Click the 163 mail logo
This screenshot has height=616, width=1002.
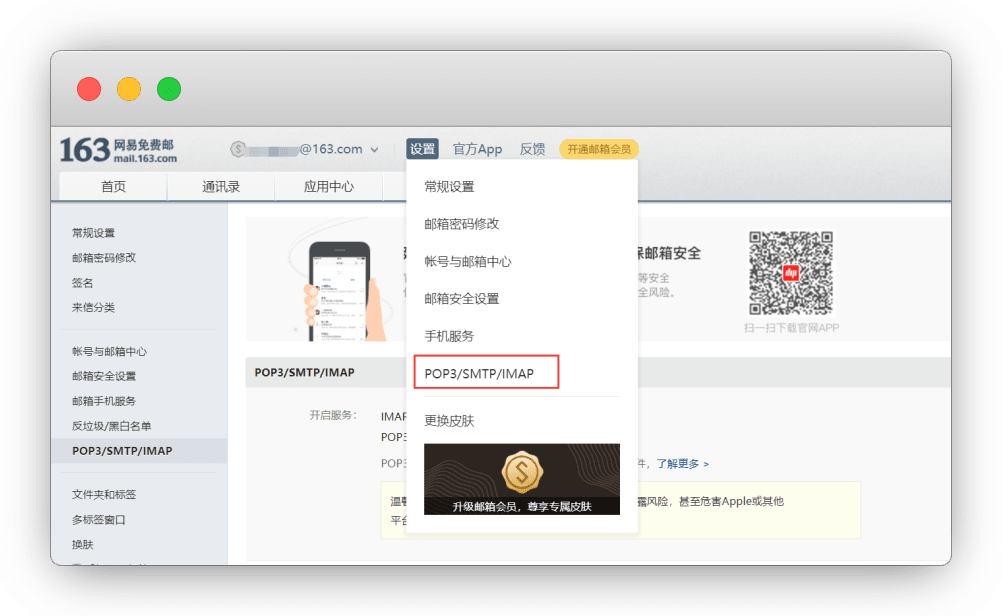pyautogui.click(x=118, y=150)
